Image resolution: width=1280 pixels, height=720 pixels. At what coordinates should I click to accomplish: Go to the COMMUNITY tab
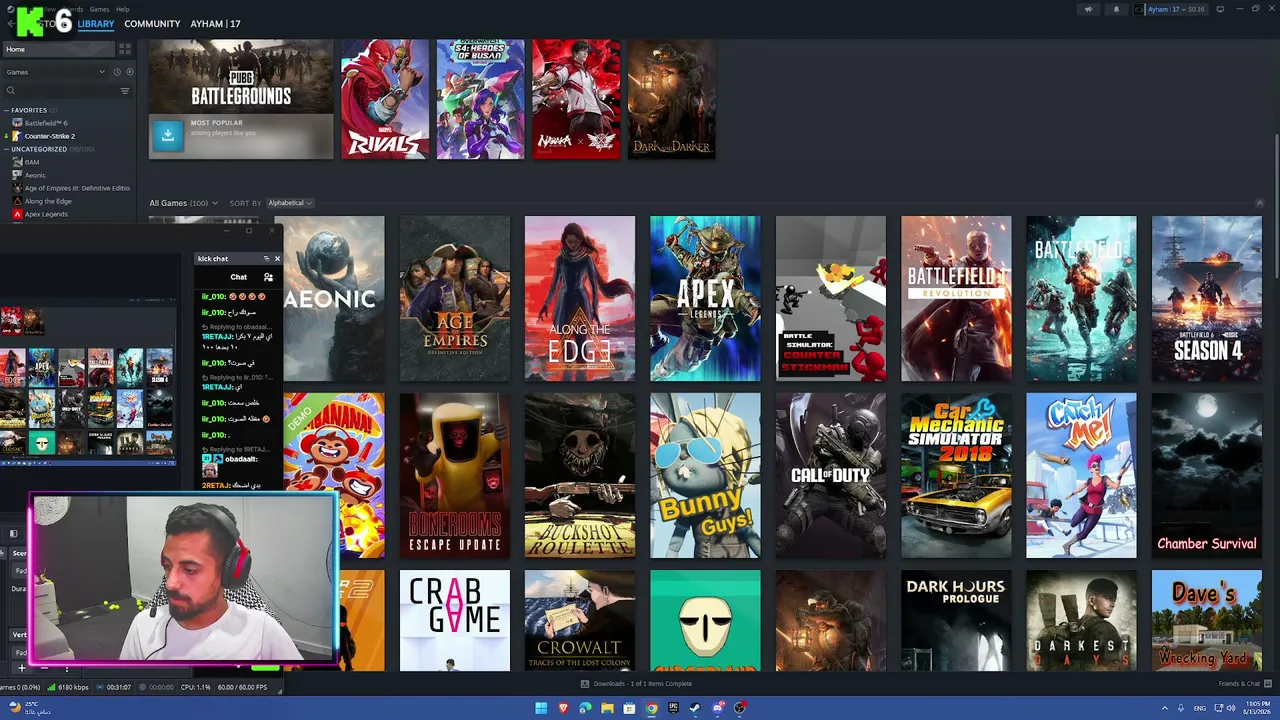(x=152, y=23)
